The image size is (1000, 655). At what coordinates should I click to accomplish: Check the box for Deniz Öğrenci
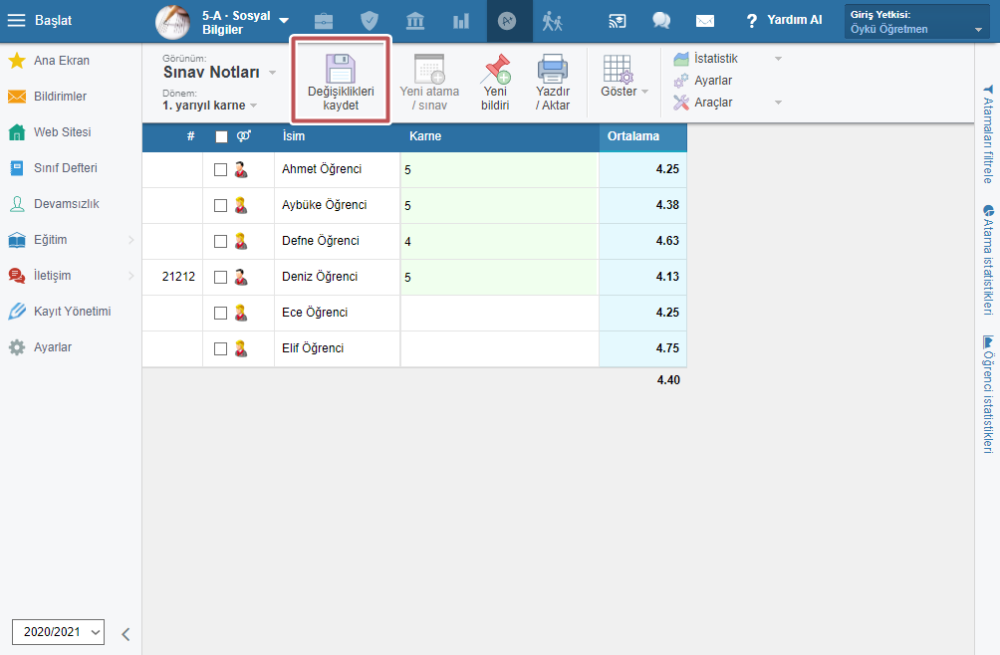(x=220, y=277)
